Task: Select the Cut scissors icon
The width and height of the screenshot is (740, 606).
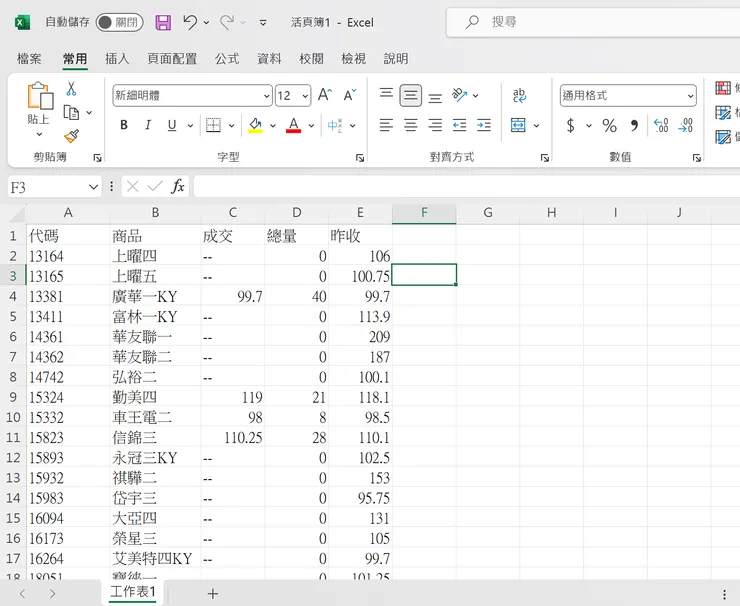Action: pyautogui.click(x=71, y=89)
